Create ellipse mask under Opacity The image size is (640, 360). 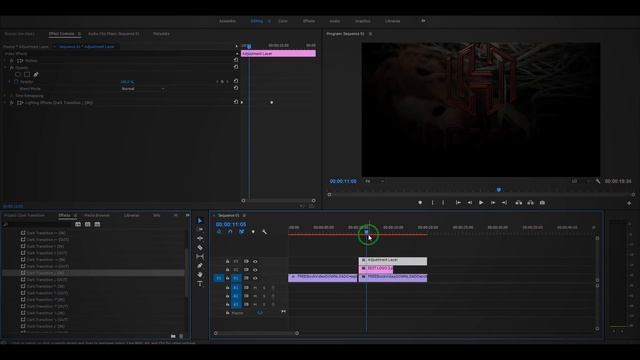18,75
